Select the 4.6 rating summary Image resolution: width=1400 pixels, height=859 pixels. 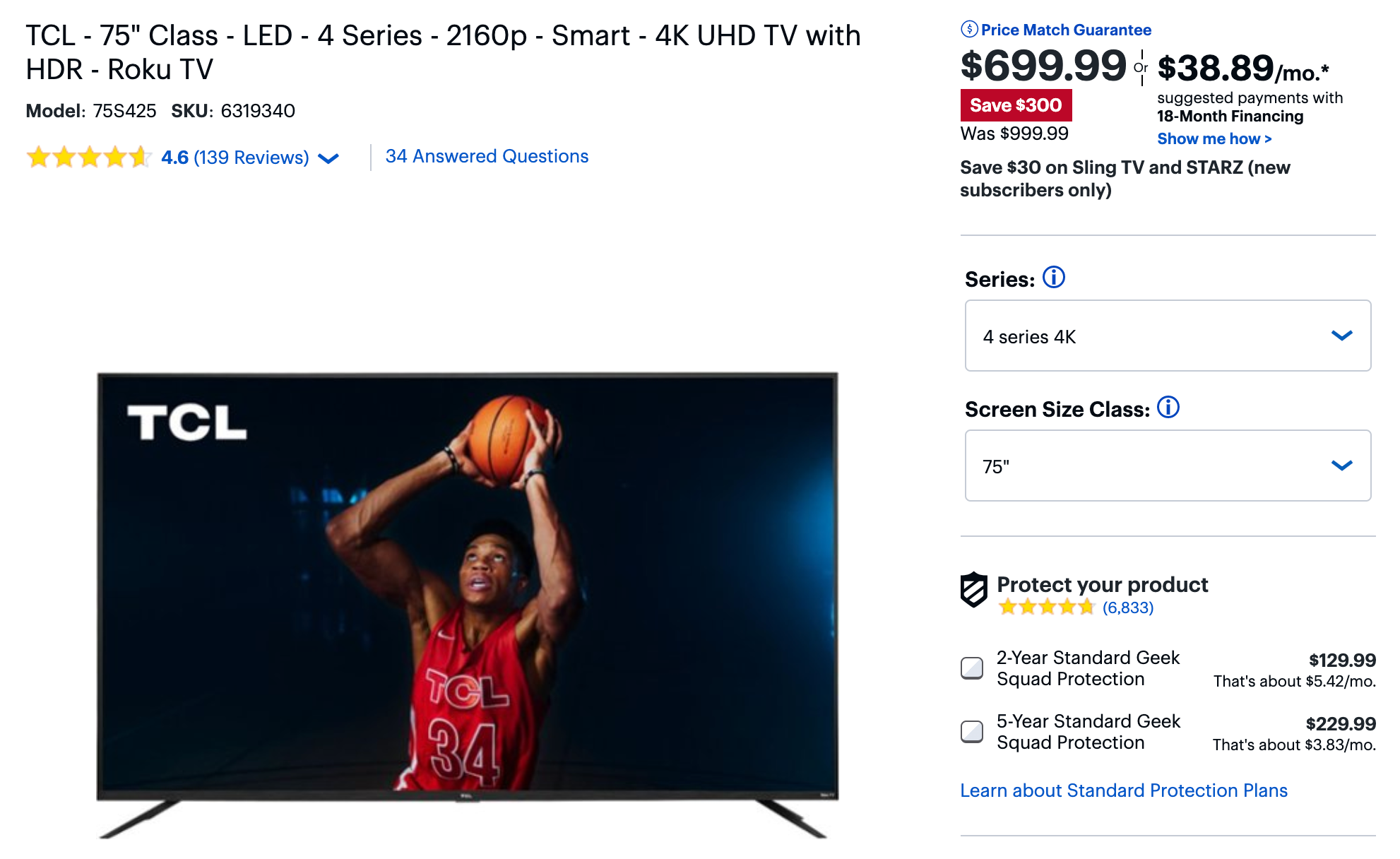pos(174,157)
